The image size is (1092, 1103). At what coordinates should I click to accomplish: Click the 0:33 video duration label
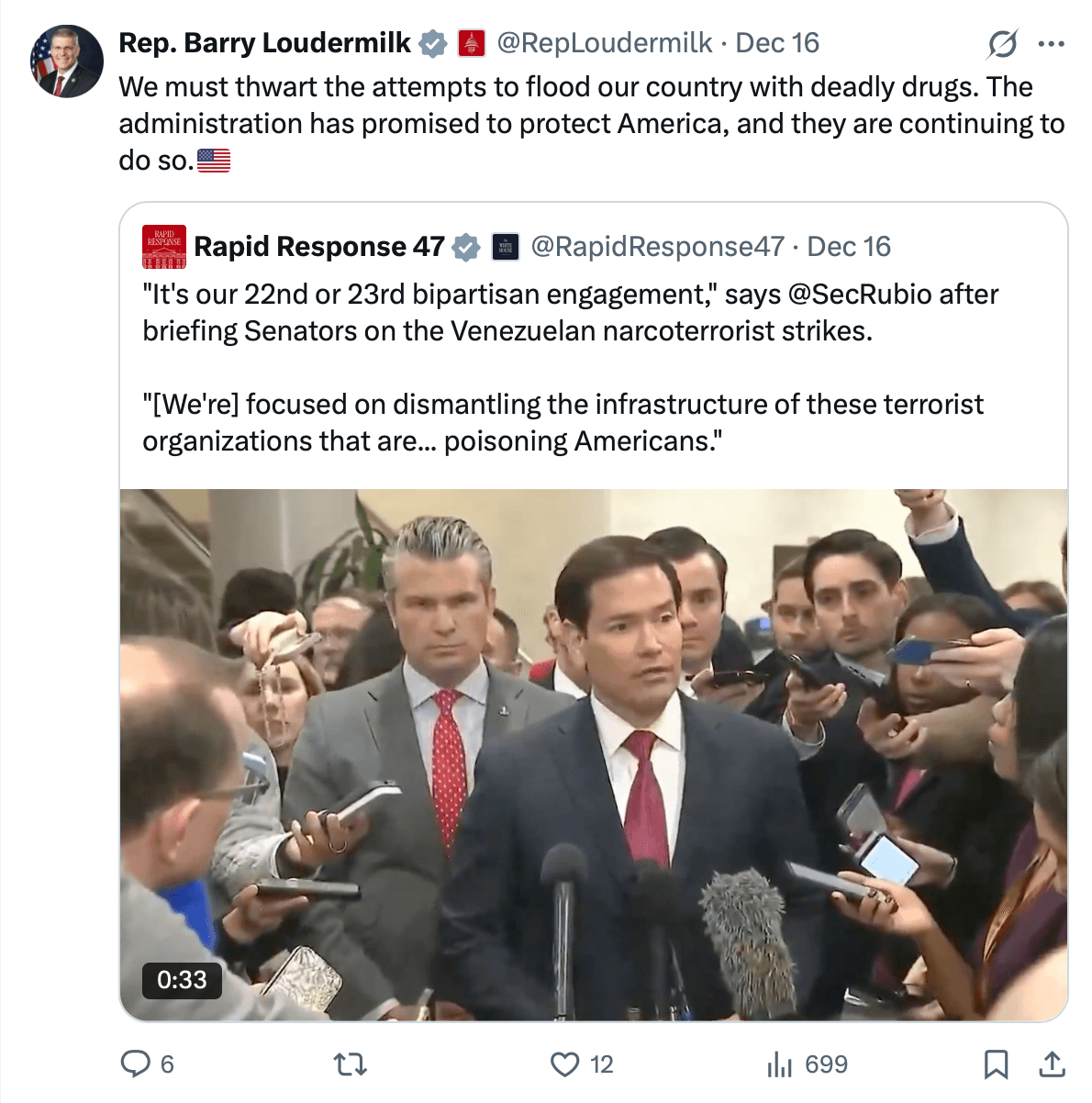point(182,980)
